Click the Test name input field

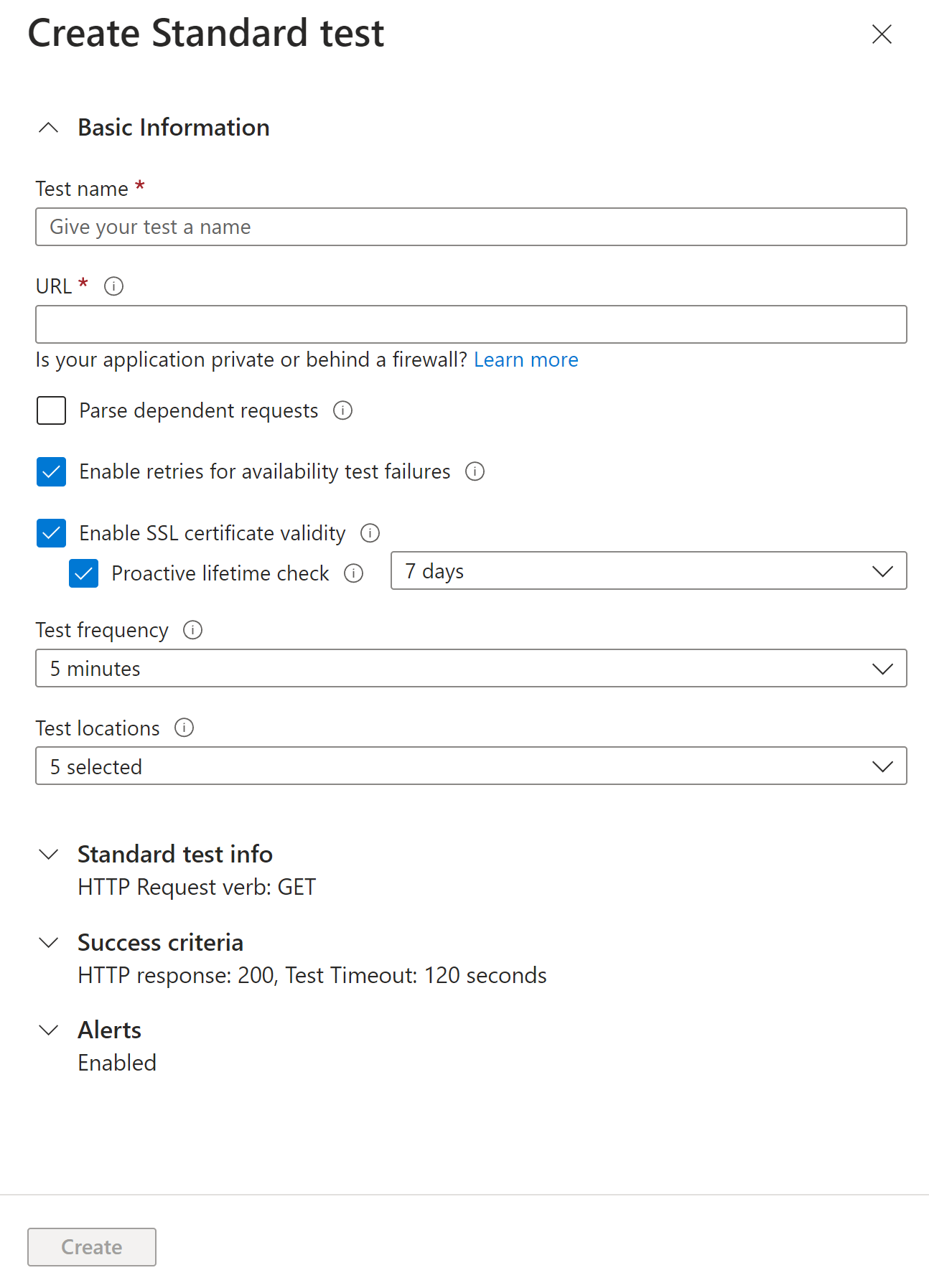[471, 227]
